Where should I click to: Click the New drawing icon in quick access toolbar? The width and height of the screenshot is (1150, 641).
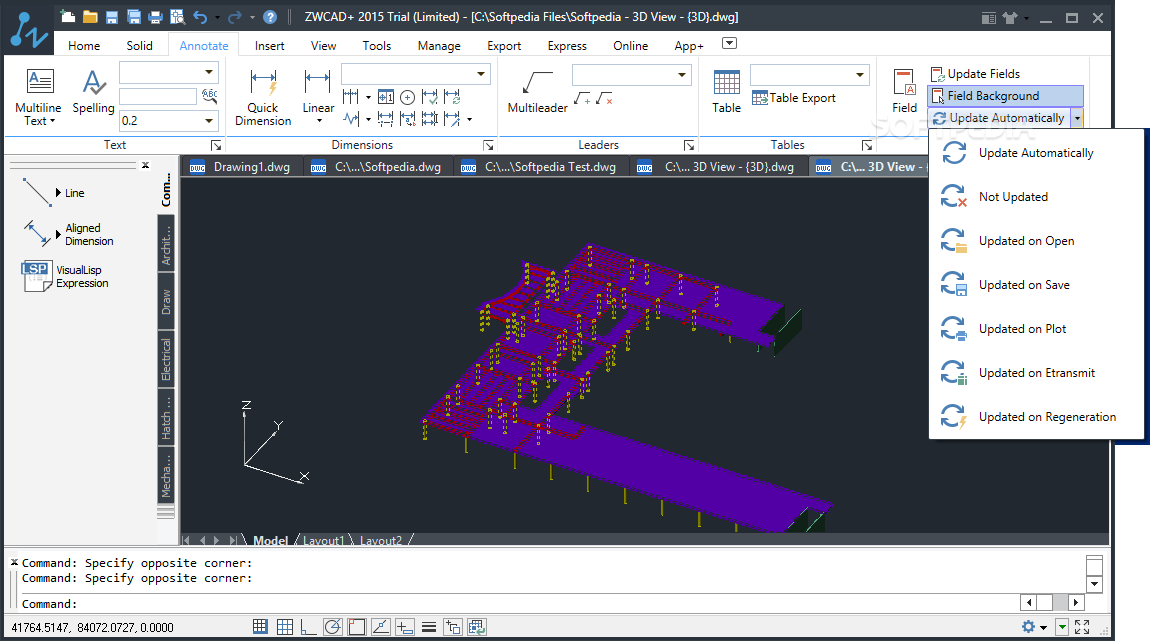point(68,17)
